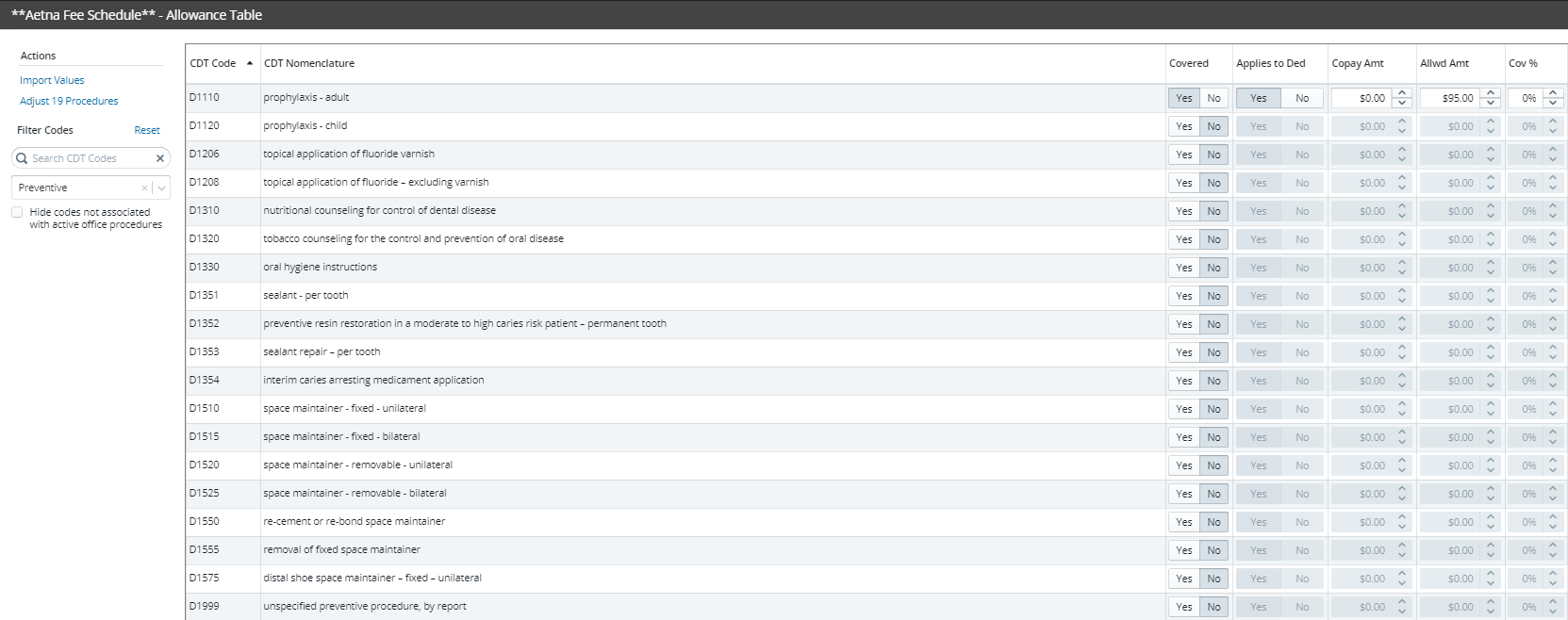Decrease Allwd Amt for prophylaxis - adult

[x=1491, y=103]
